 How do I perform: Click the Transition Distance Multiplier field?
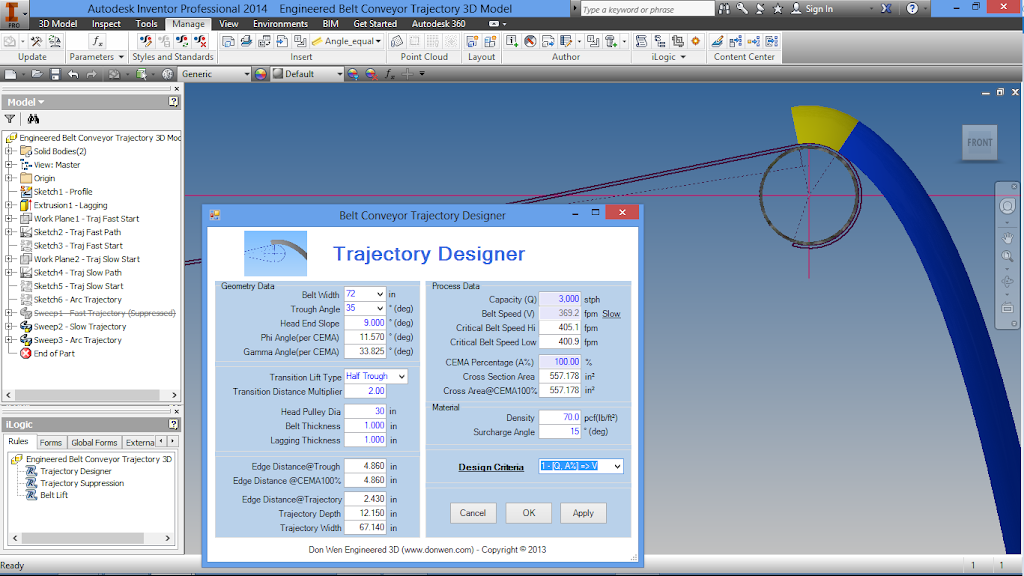click(x=365, y=391)
